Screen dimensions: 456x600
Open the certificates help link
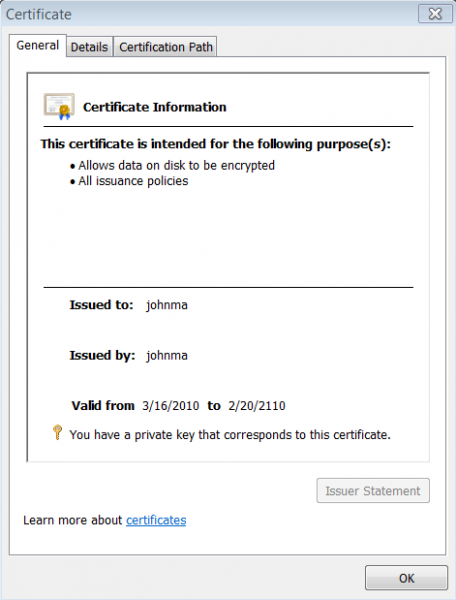coord(156,520)
